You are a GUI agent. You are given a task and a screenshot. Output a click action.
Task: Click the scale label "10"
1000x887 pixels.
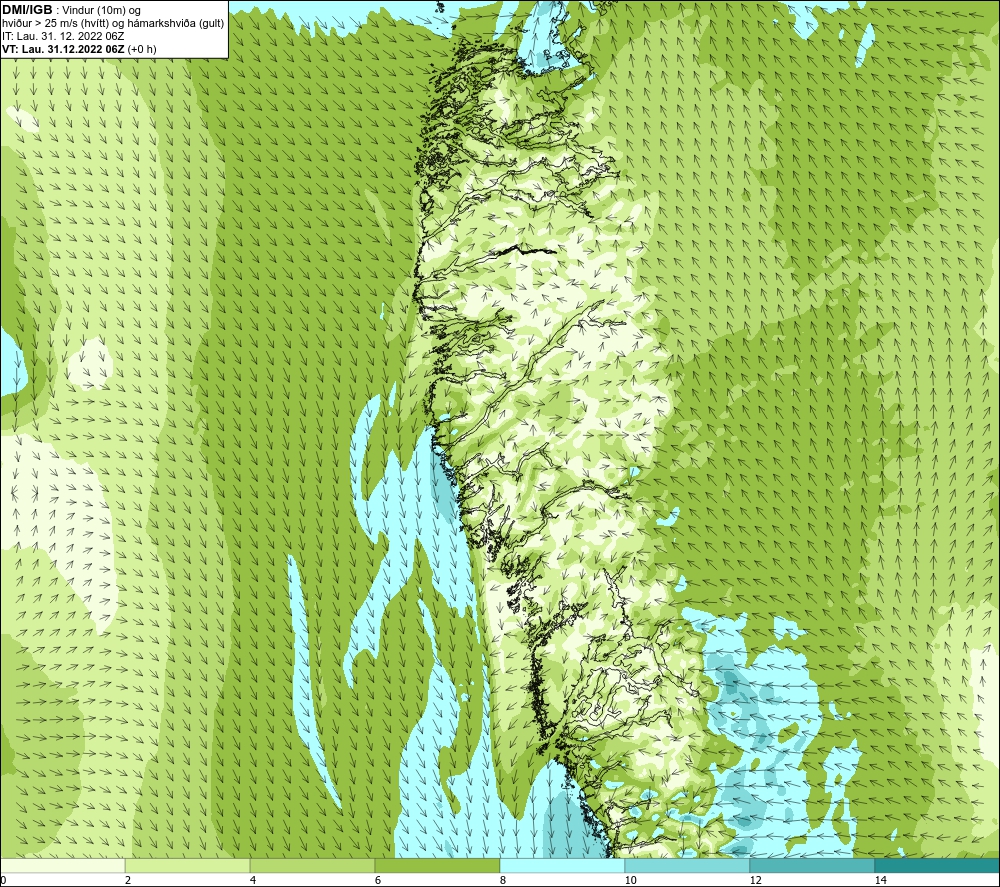[630, 880]
